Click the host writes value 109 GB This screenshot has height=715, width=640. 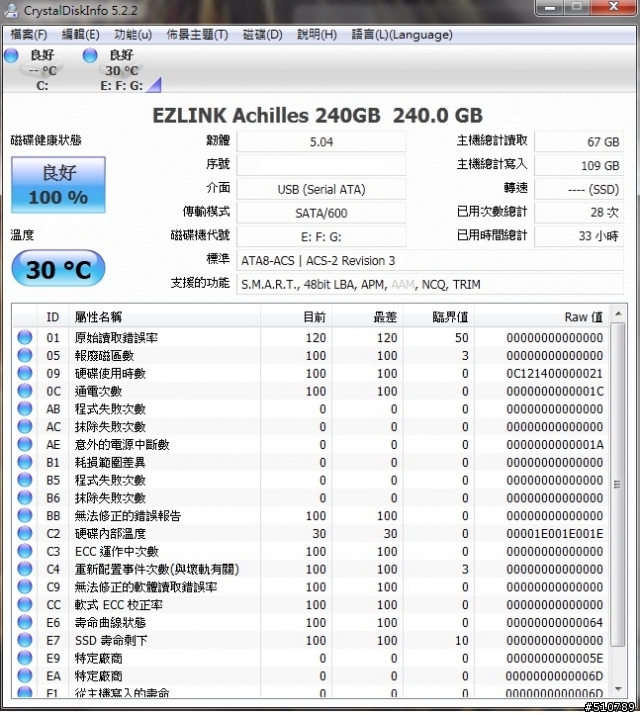pyautogui.click(x=579, y=166)
